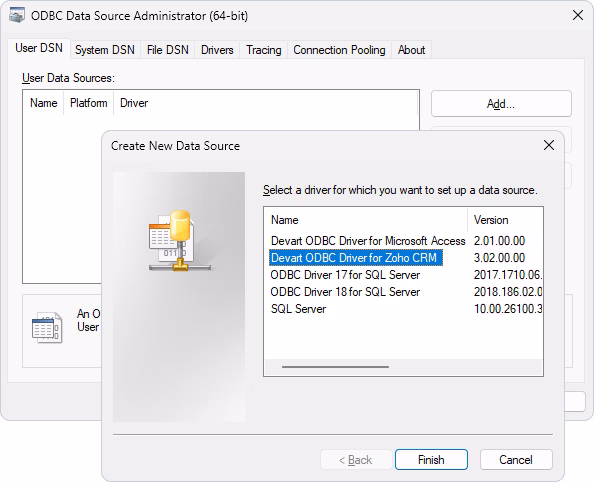Click version 2018.186.02 in the driver list
Viewport: 594px width, 482px height.
coord(508,292)
